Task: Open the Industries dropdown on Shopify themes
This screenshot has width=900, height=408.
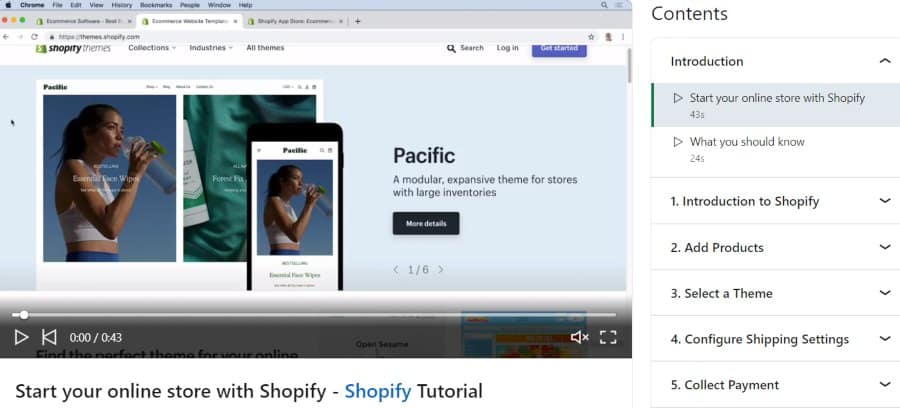Action: tap(211, 48)
